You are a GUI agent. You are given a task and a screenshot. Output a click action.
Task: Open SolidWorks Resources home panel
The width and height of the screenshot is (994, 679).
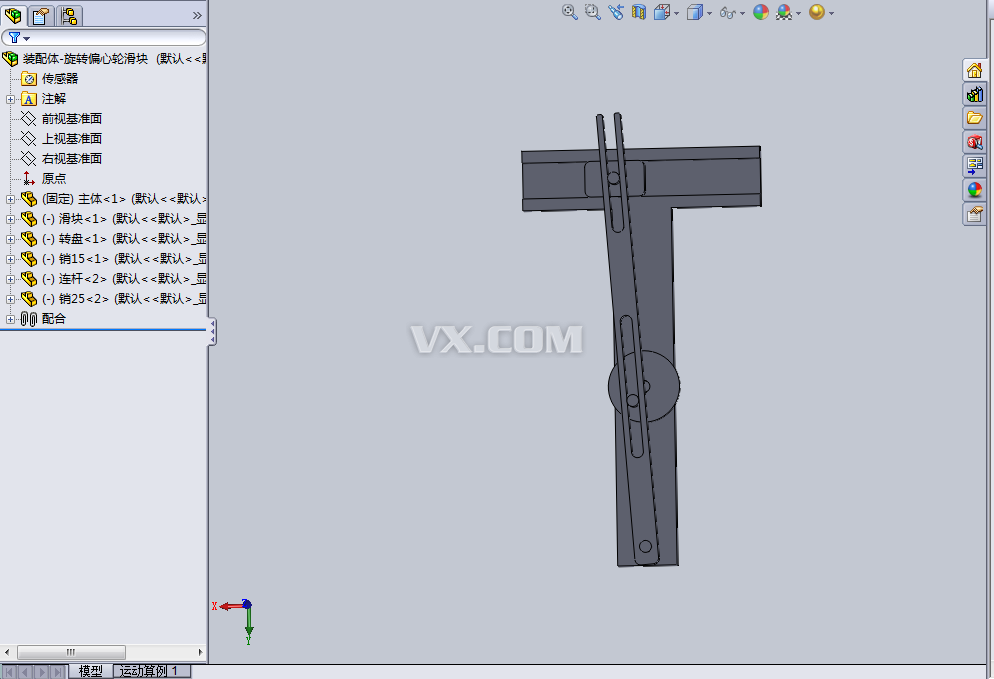click(x=975, y=70)
